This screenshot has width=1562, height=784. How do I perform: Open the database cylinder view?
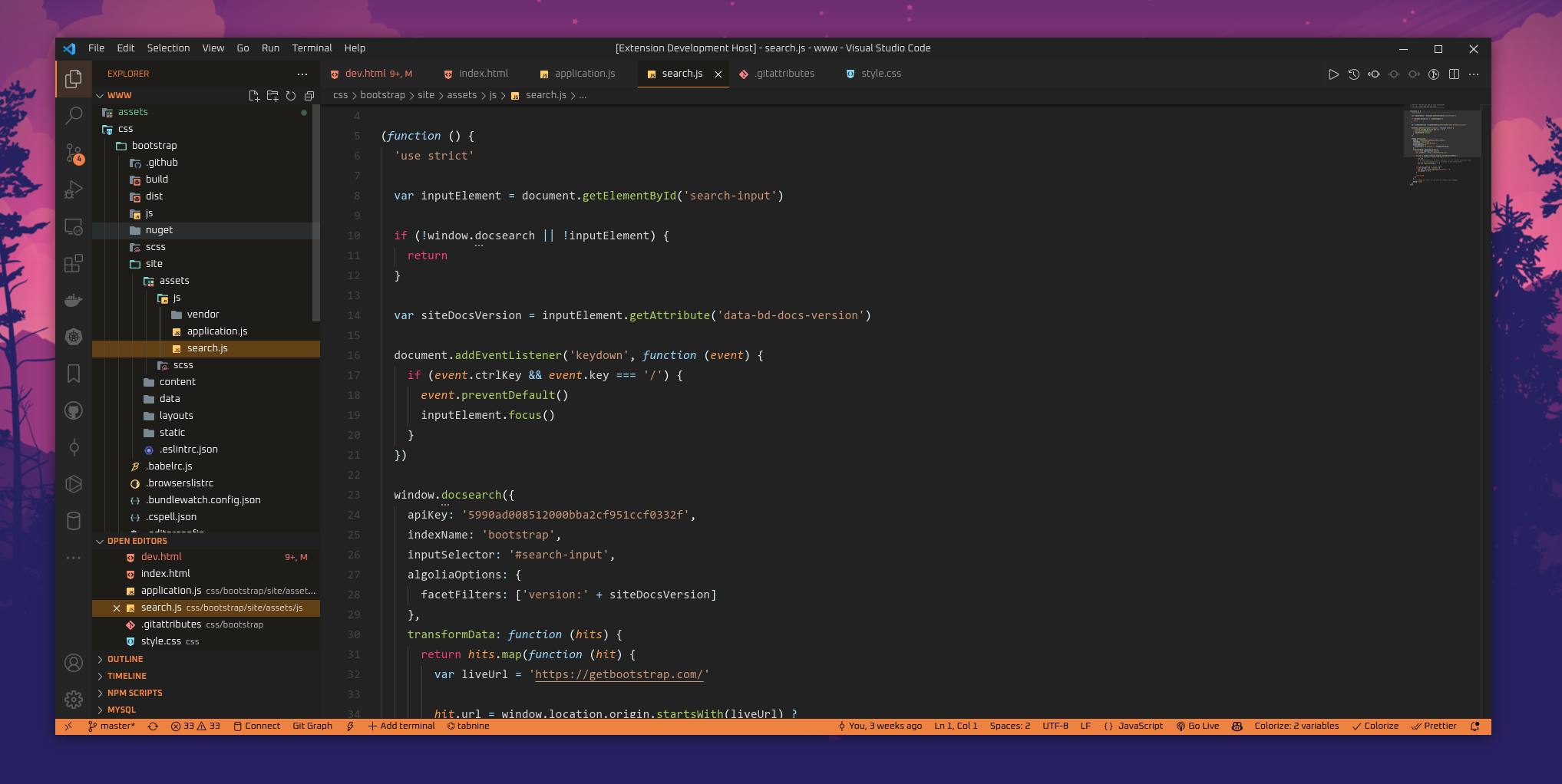(74, 521)
